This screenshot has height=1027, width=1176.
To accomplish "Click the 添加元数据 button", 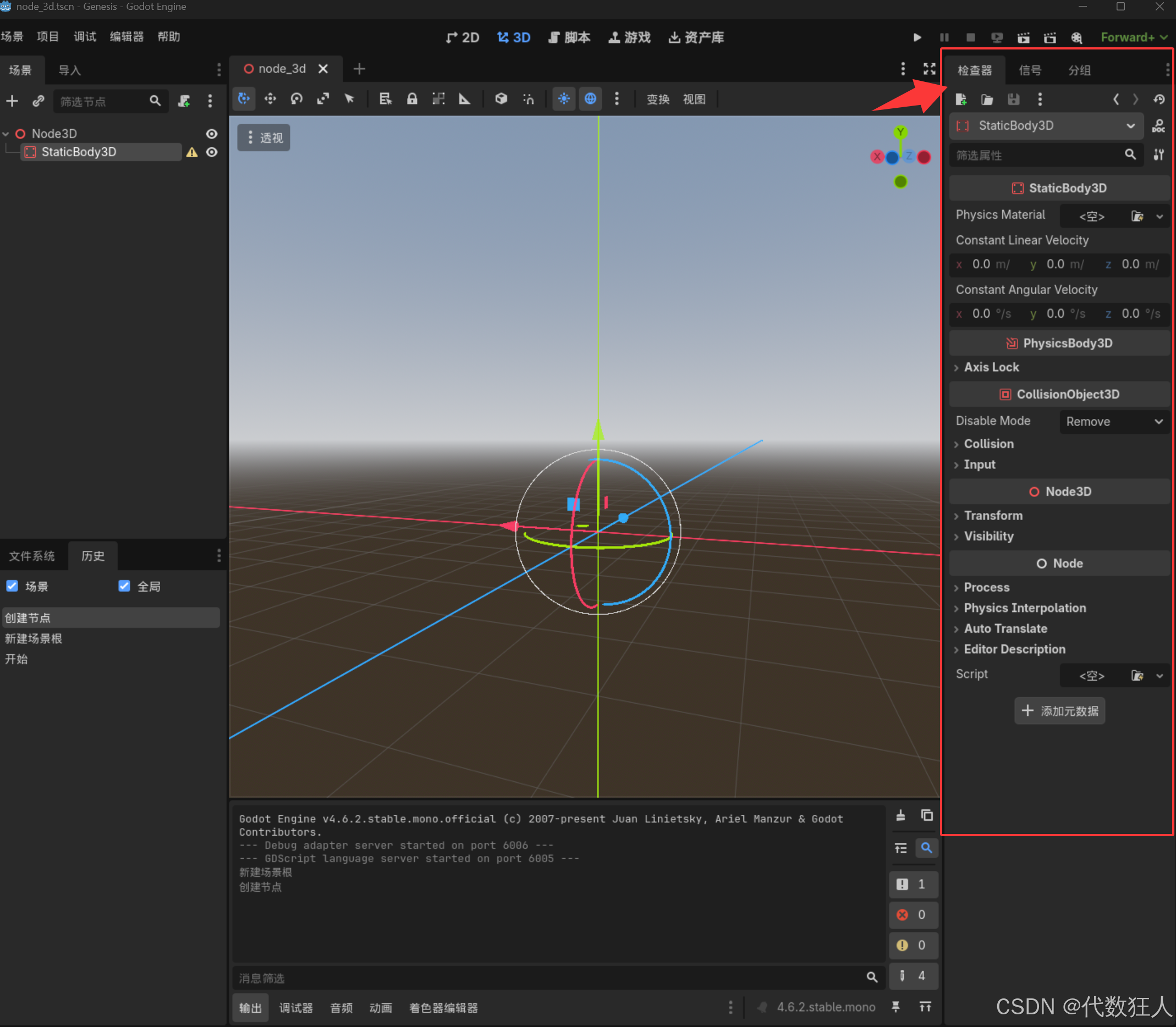I will 1059,711.
